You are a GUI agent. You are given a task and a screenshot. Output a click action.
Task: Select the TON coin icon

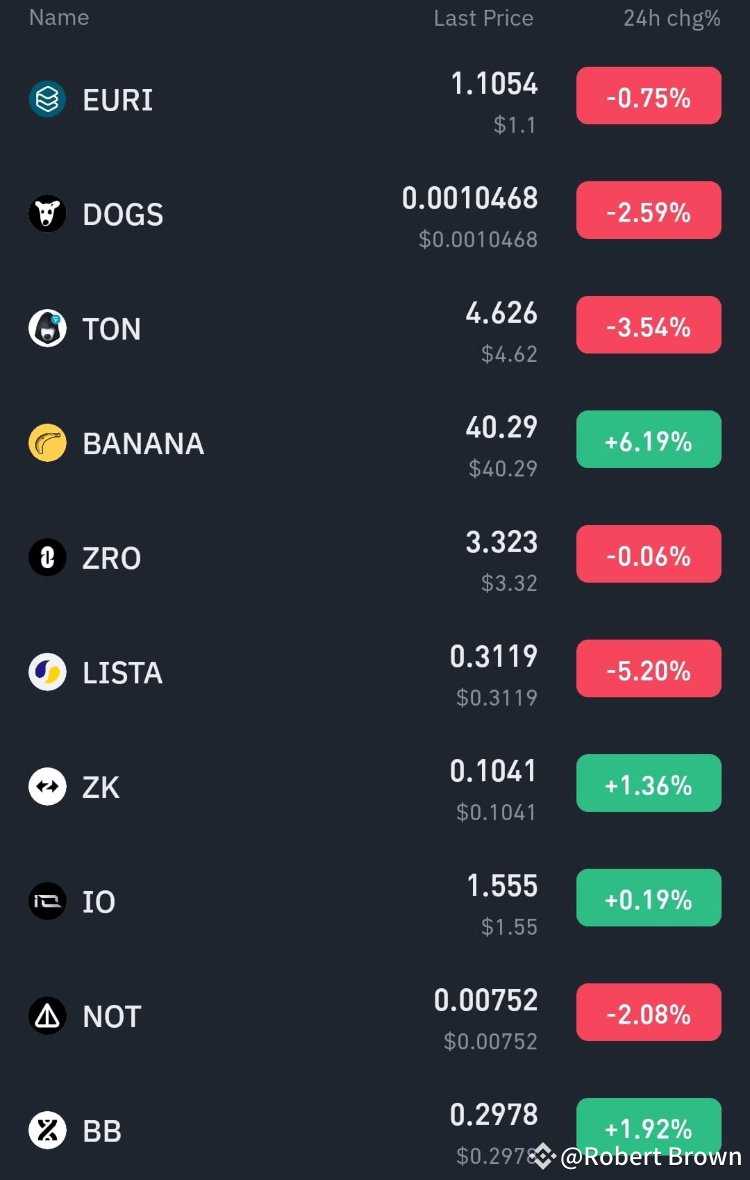coord(47,328)
